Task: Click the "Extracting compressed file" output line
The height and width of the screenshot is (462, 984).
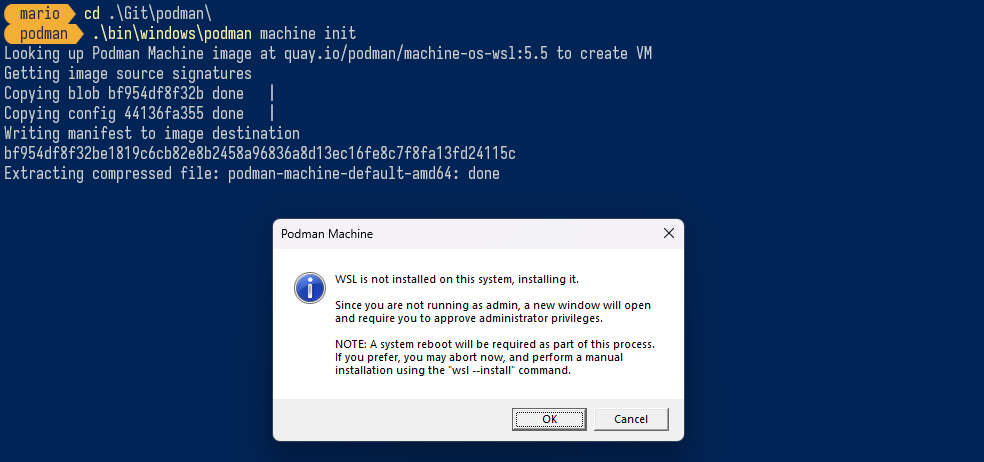Action: coord(252,173)
